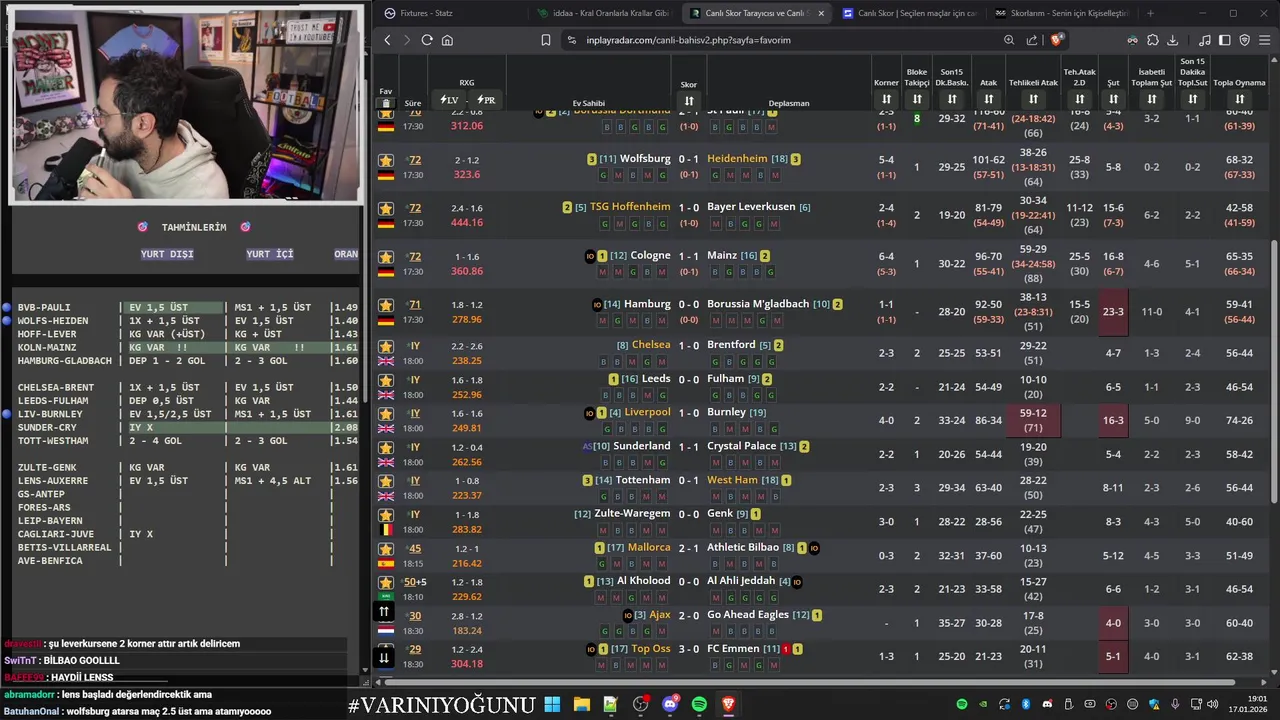Open Brave Shields lion icon

[1056, 40]
